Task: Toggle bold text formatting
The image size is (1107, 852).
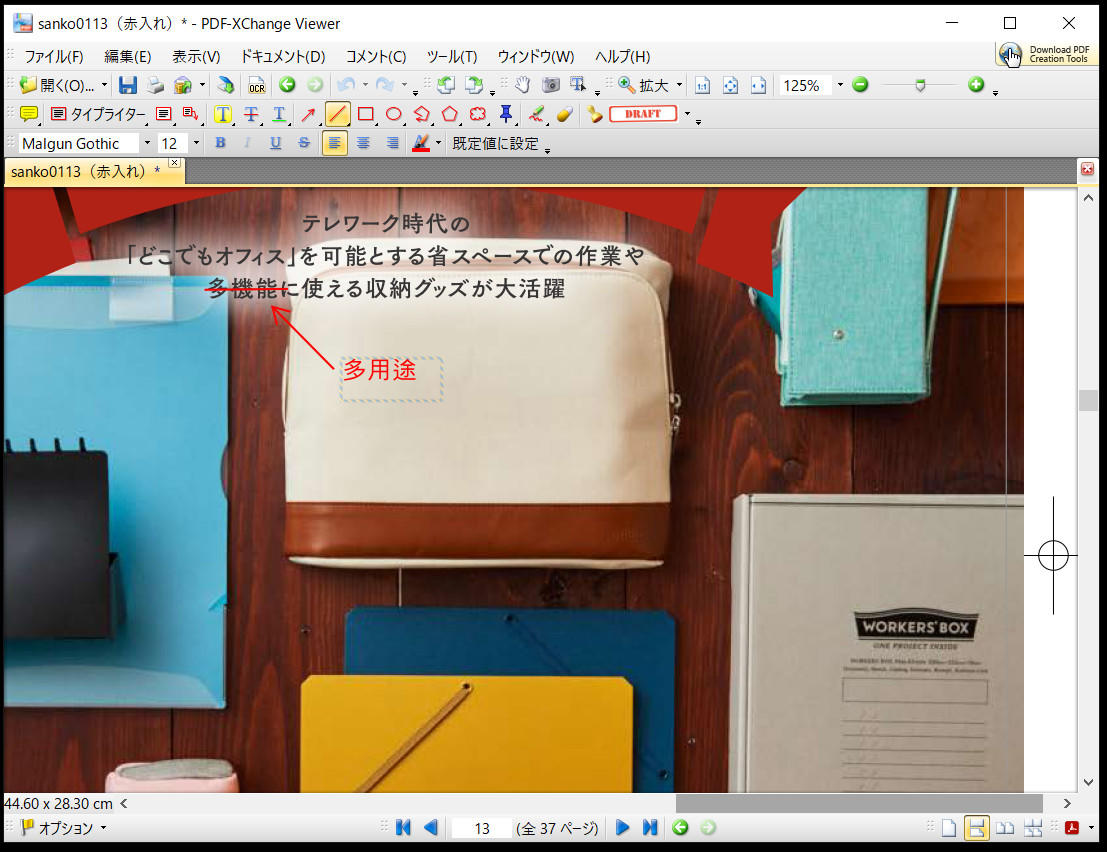Action: tap(220, 143)
